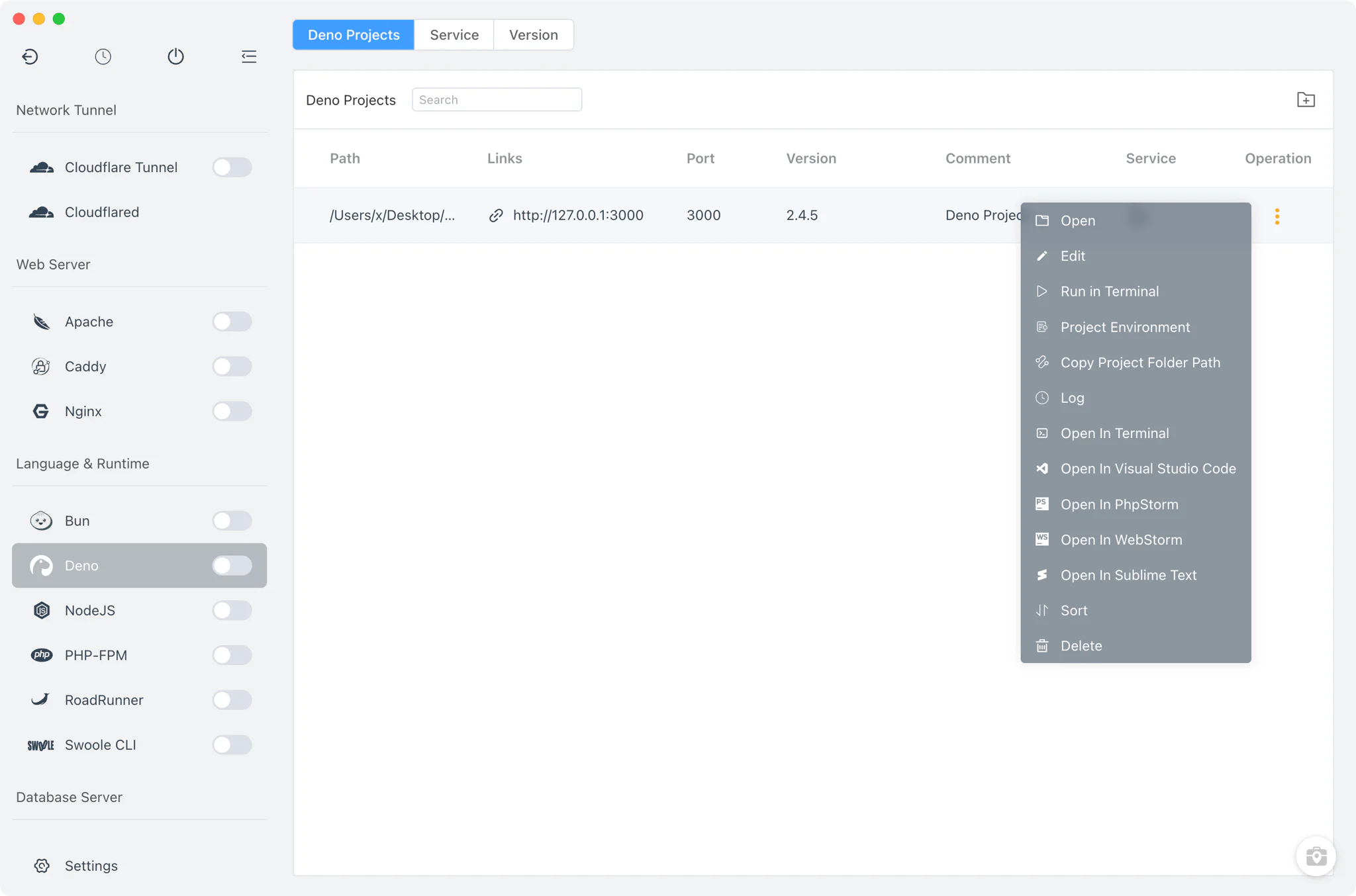This screenshot has height=896, width=1356.
Task: Click the Language & Runtime section heading
Action: 83,464
